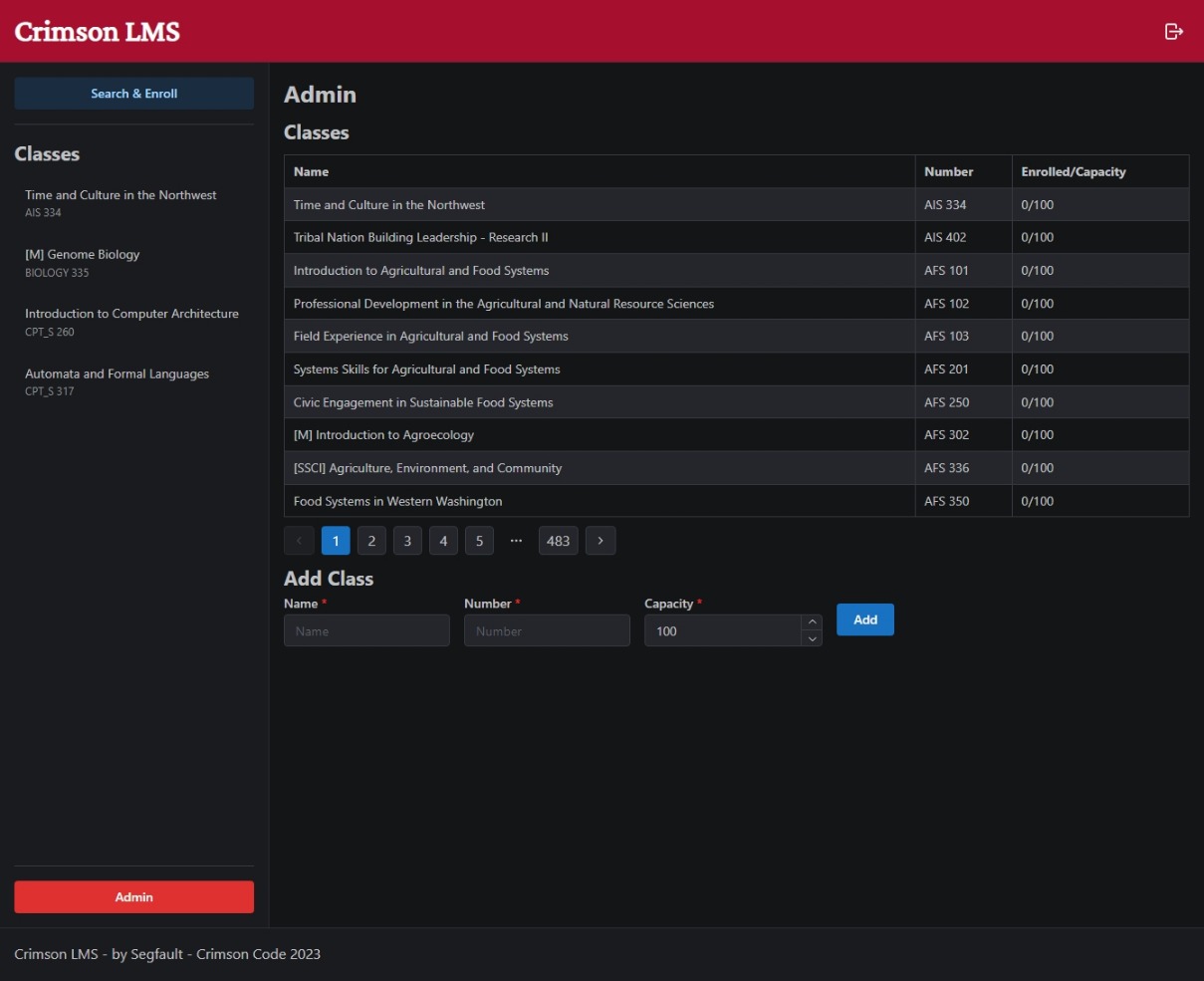Click the AFS 336 number cell
This screenshot has width=1204, height=981.
963,468
